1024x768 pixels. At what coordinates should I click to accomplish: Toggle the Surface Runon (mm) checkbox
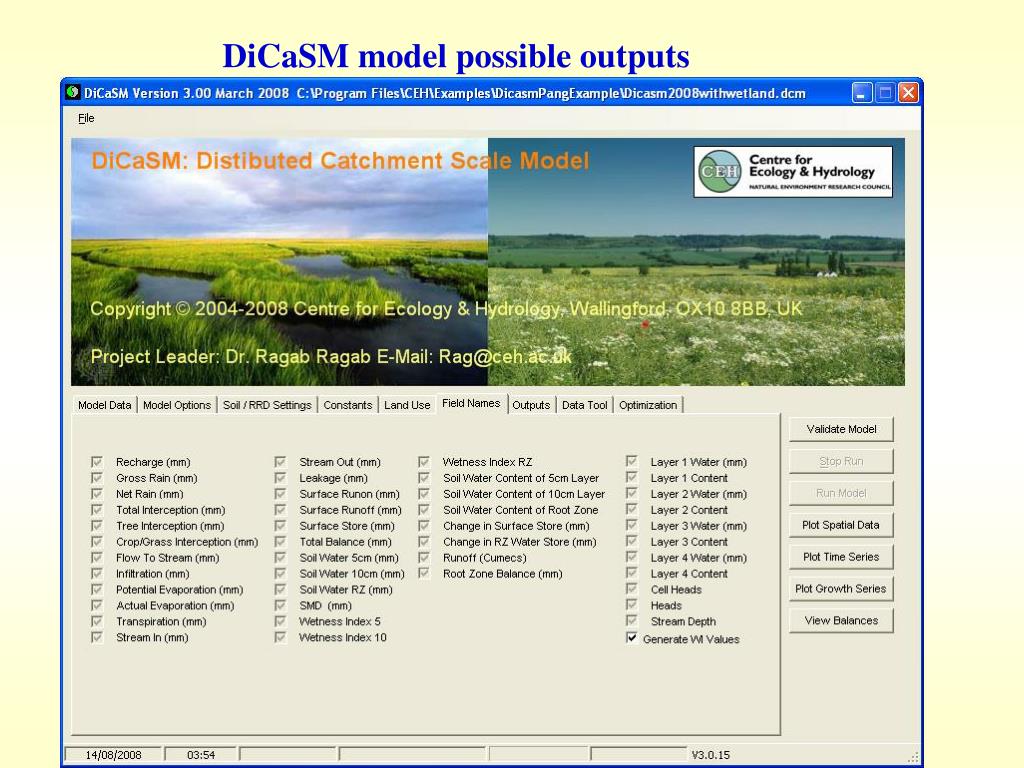281,494
